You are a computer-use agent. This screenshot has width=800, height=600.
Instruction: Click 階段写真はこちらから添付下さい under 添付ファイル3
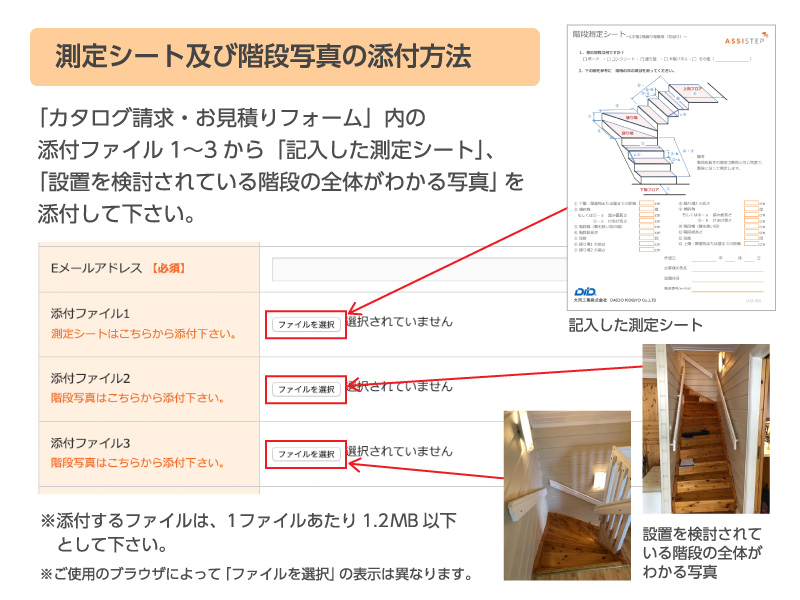click(x=137, y=463)
